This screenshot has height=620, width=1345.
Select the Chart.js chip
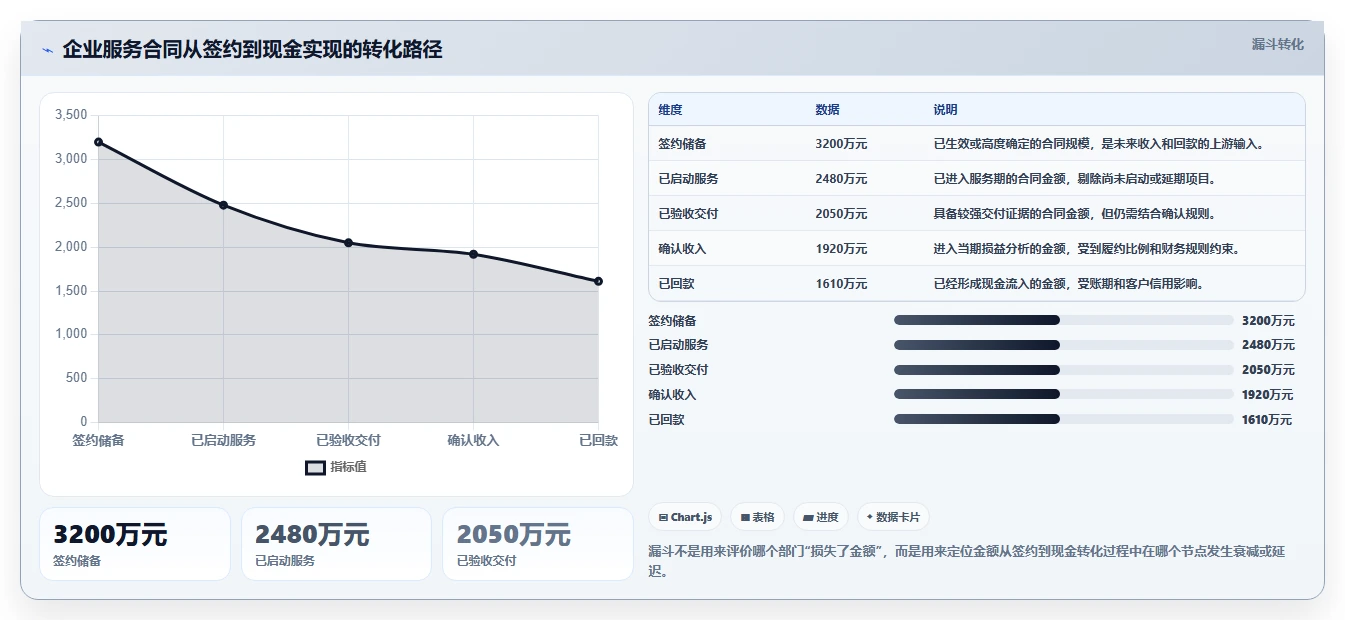coord(685,517)
